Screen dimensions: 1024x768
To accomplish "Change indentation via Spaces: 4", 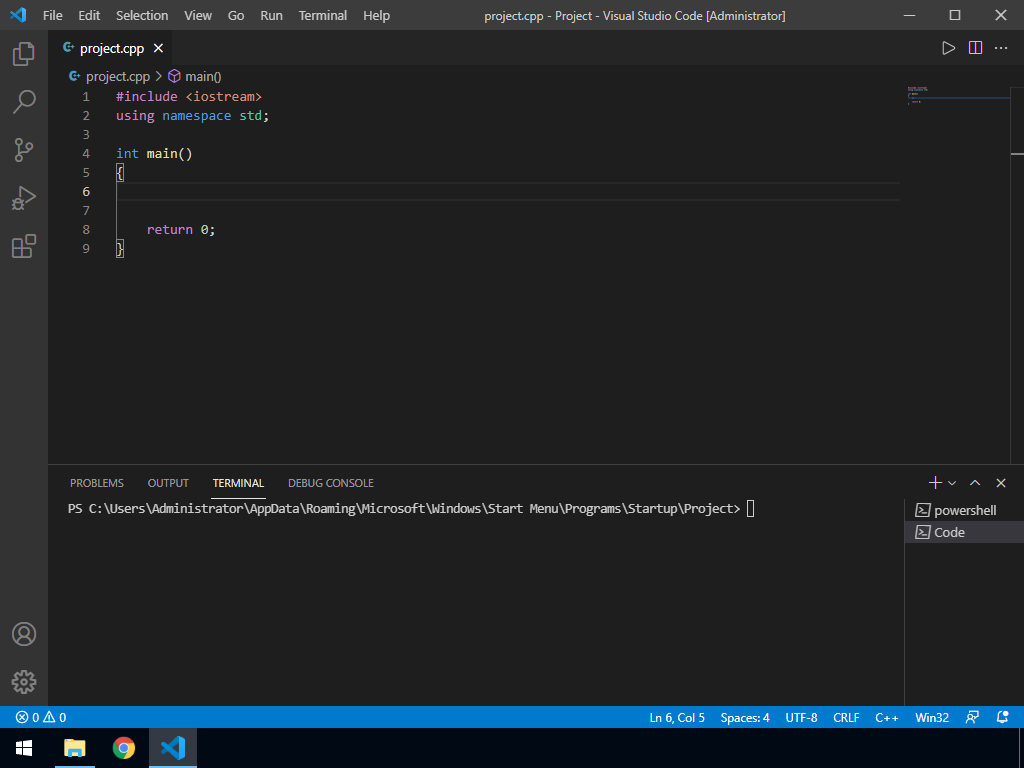I will (x=745, y=717).
